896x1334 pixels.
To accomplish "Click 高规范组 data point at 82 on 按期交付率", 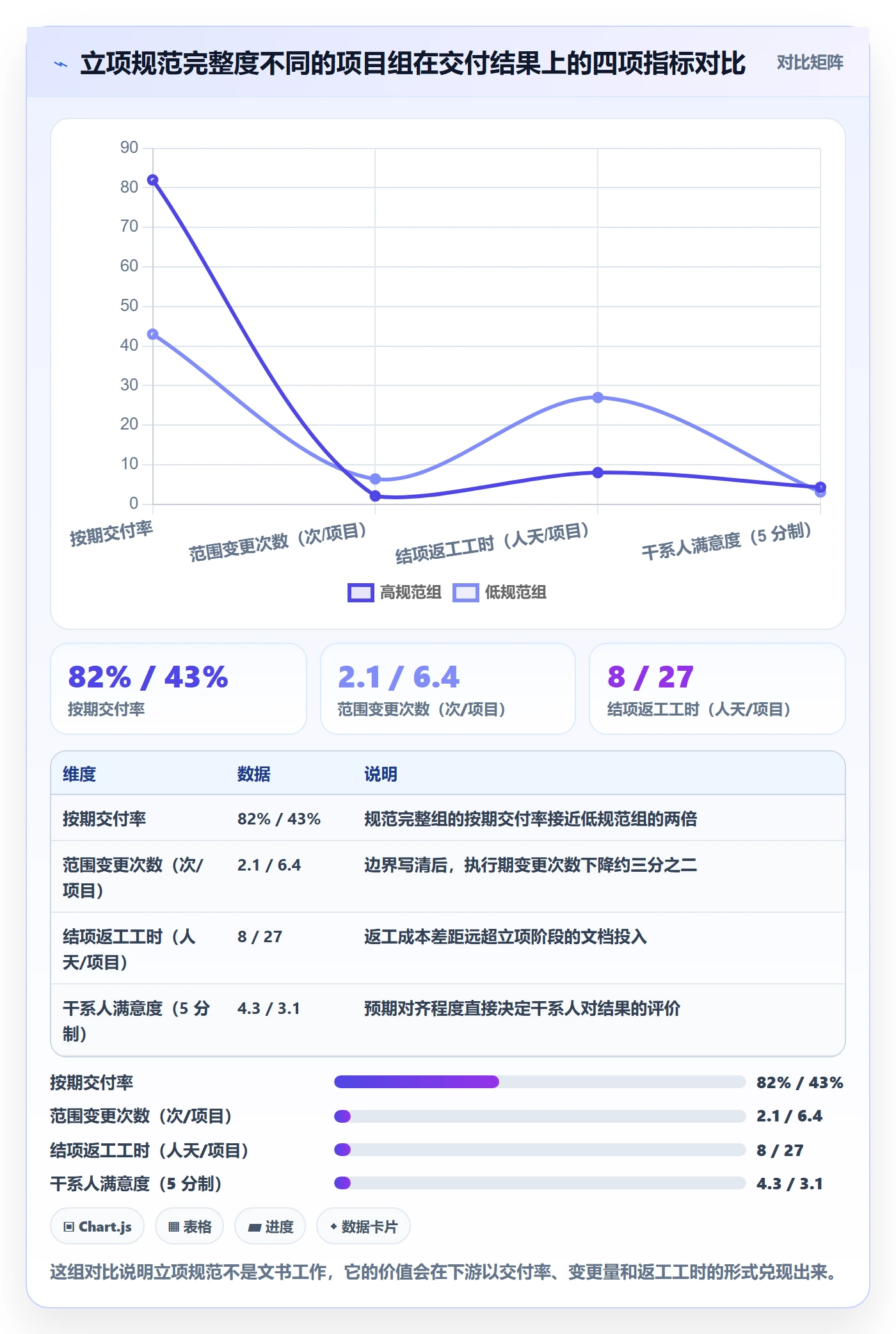I will point(152,181).
